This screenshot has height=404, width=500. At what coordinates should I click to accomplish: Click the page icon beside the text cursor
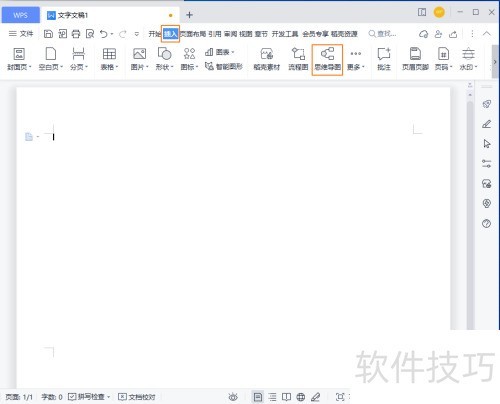coord(29,137)
